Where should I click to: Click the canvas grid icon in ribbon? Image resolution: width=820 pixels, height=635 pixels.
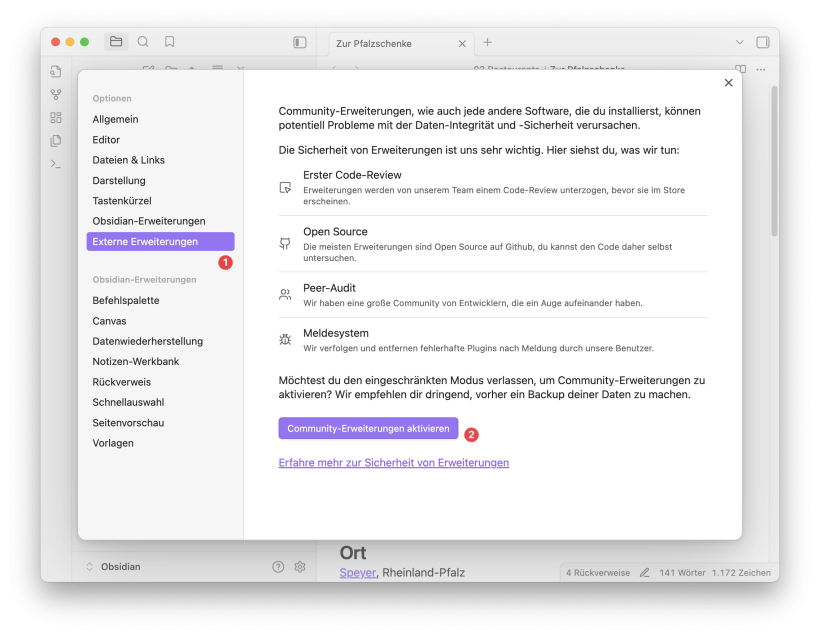[56, 118]
